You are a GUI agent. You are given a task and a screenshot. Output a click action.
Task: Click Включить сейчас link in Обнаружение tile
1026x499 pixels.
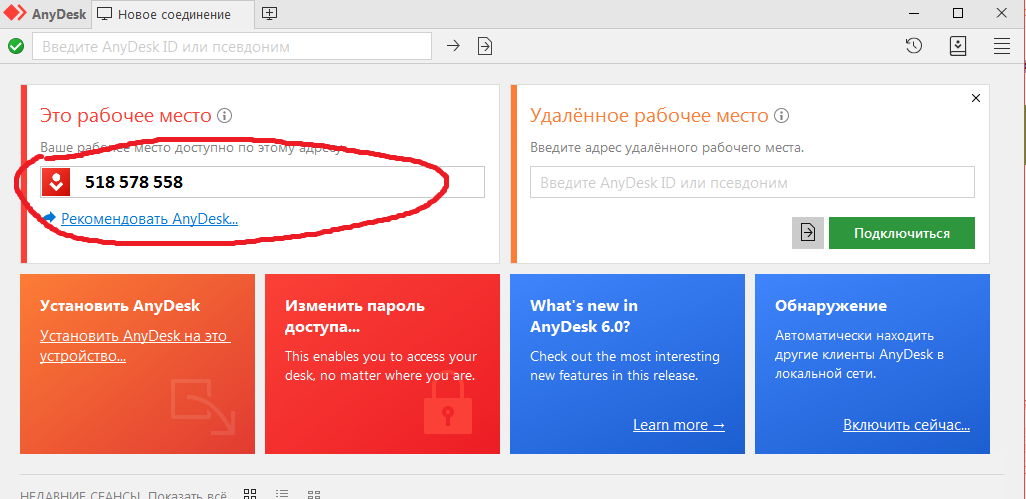coord(906,425)
